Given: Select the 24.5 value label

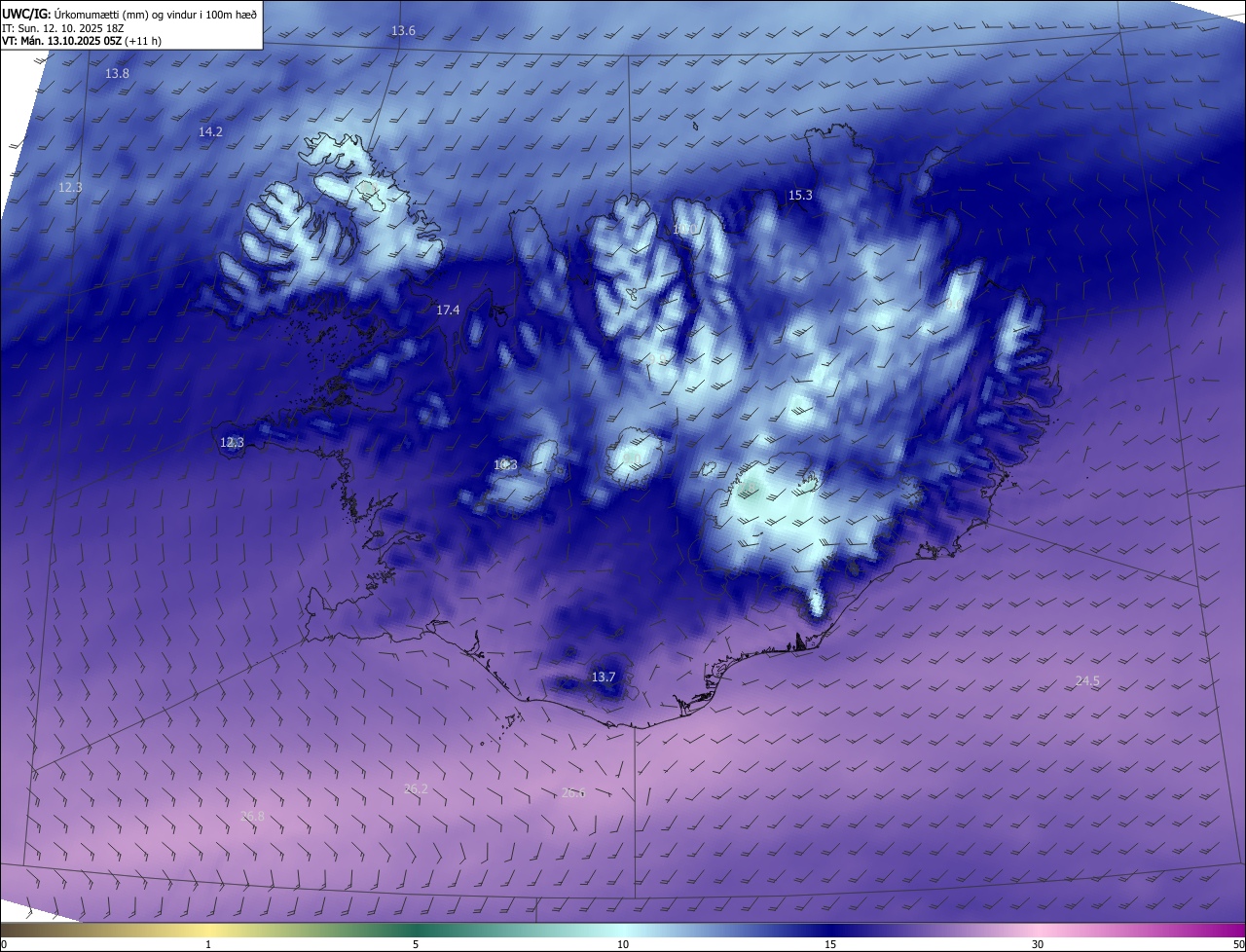Looking at the screenshot, I should [1087, 681].
